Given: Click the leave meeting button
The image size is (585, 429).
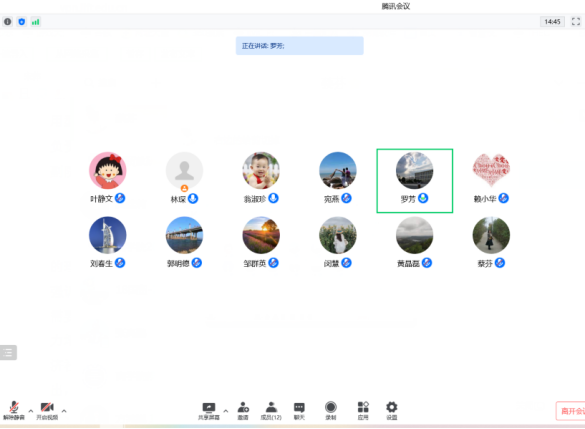Looking at the screenshot, I should pos(570,411).
